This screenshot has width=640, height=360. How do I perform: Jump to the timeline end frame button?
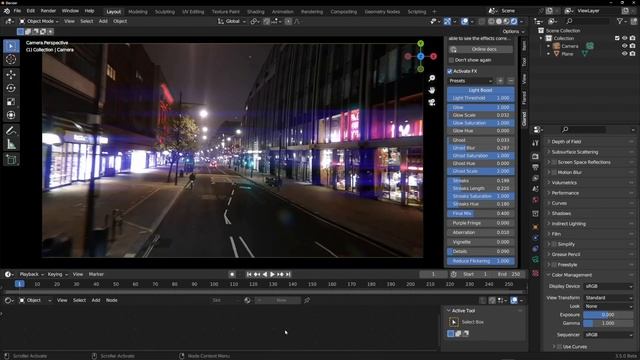[x=288, y=275]
